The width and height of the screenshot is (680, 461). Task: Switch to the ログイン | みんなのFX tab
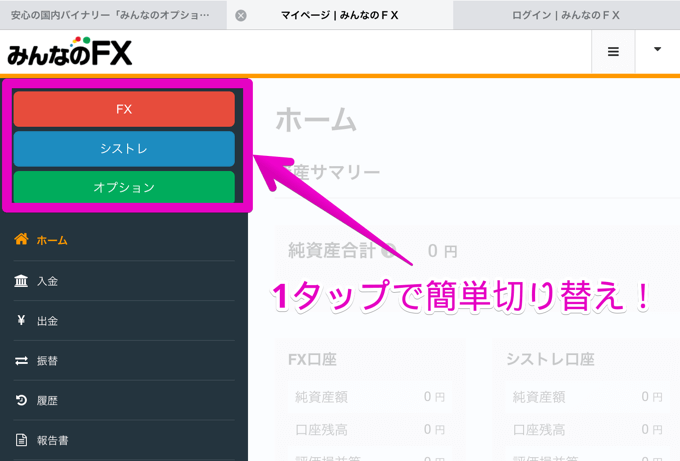566,15
